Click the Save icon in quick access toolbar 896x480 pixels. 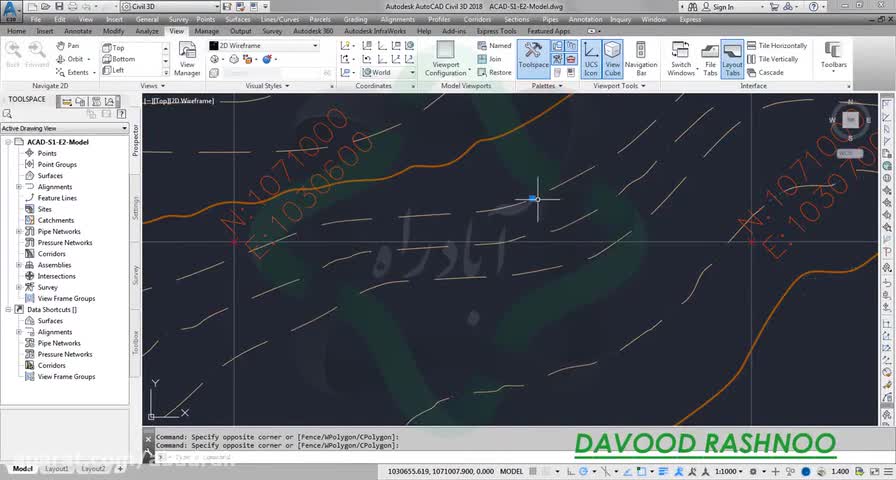point(59,7)
